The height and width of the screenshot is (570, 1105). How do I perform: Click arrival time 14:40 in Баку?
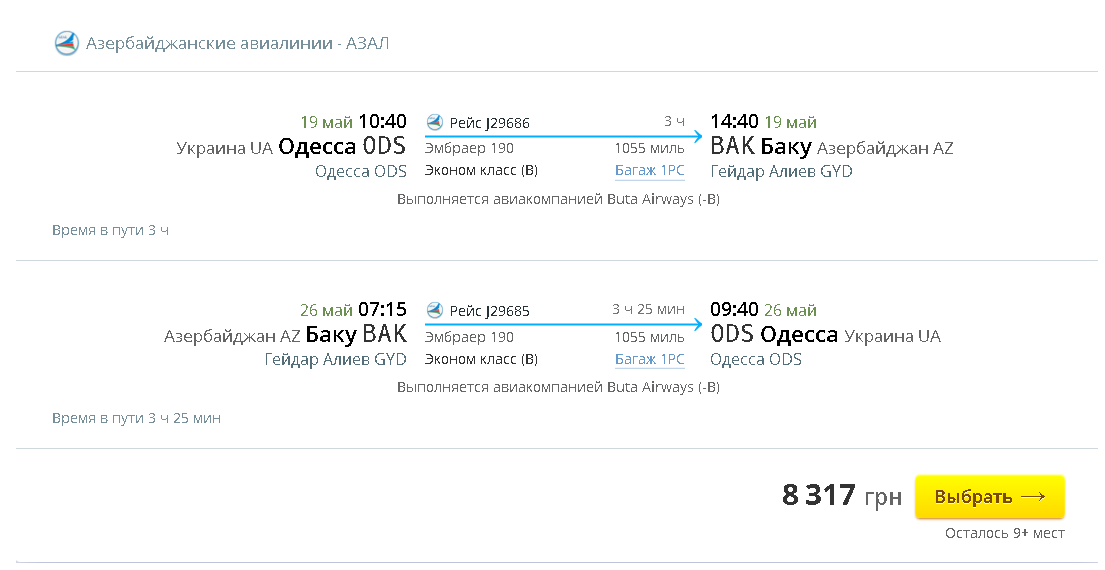pos(734,122)
